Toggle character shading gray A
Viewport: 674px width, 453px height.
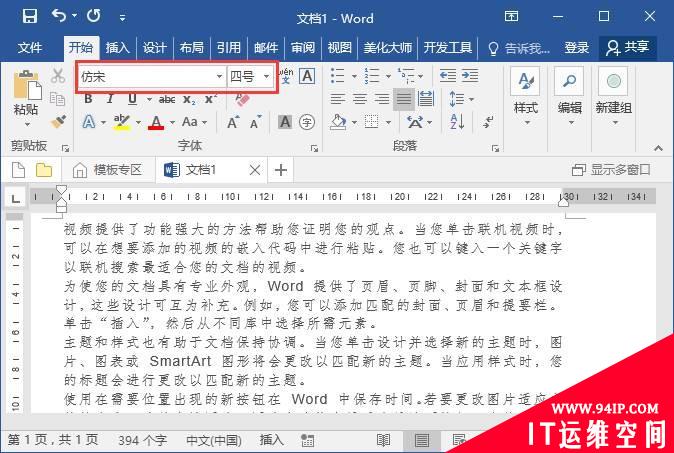tap(285, 122)
